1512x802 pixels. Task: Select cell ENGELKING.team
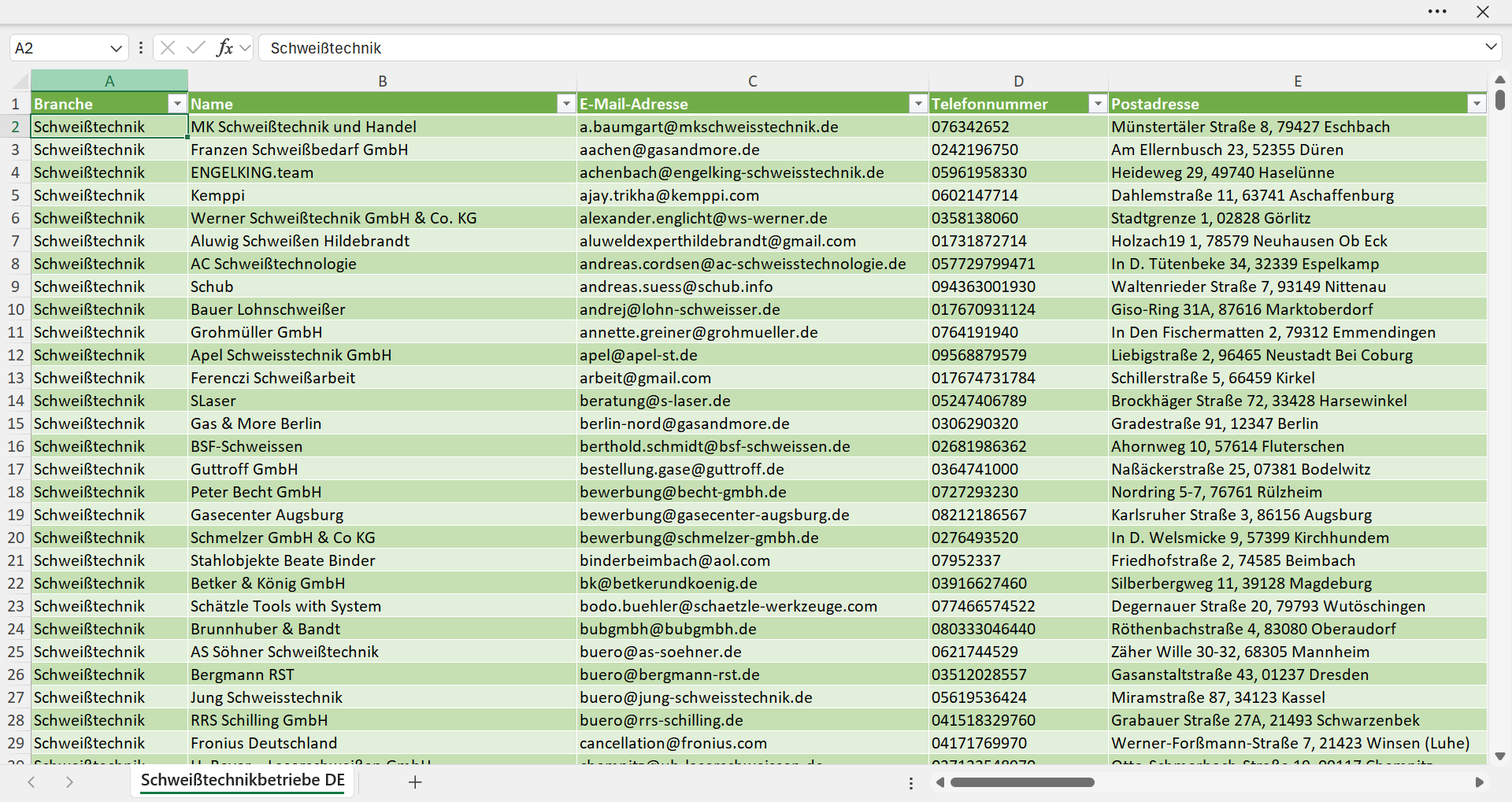tap(383, 172)
